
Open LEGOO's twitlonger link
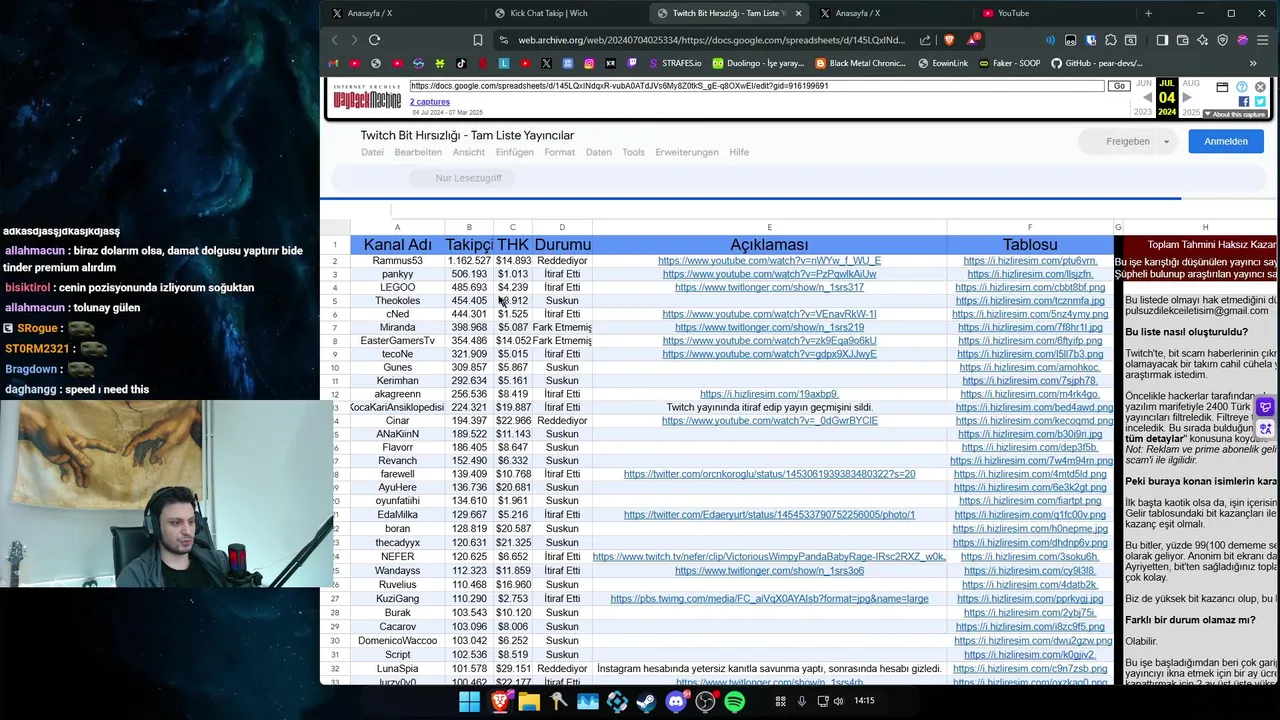coord(769,288)
